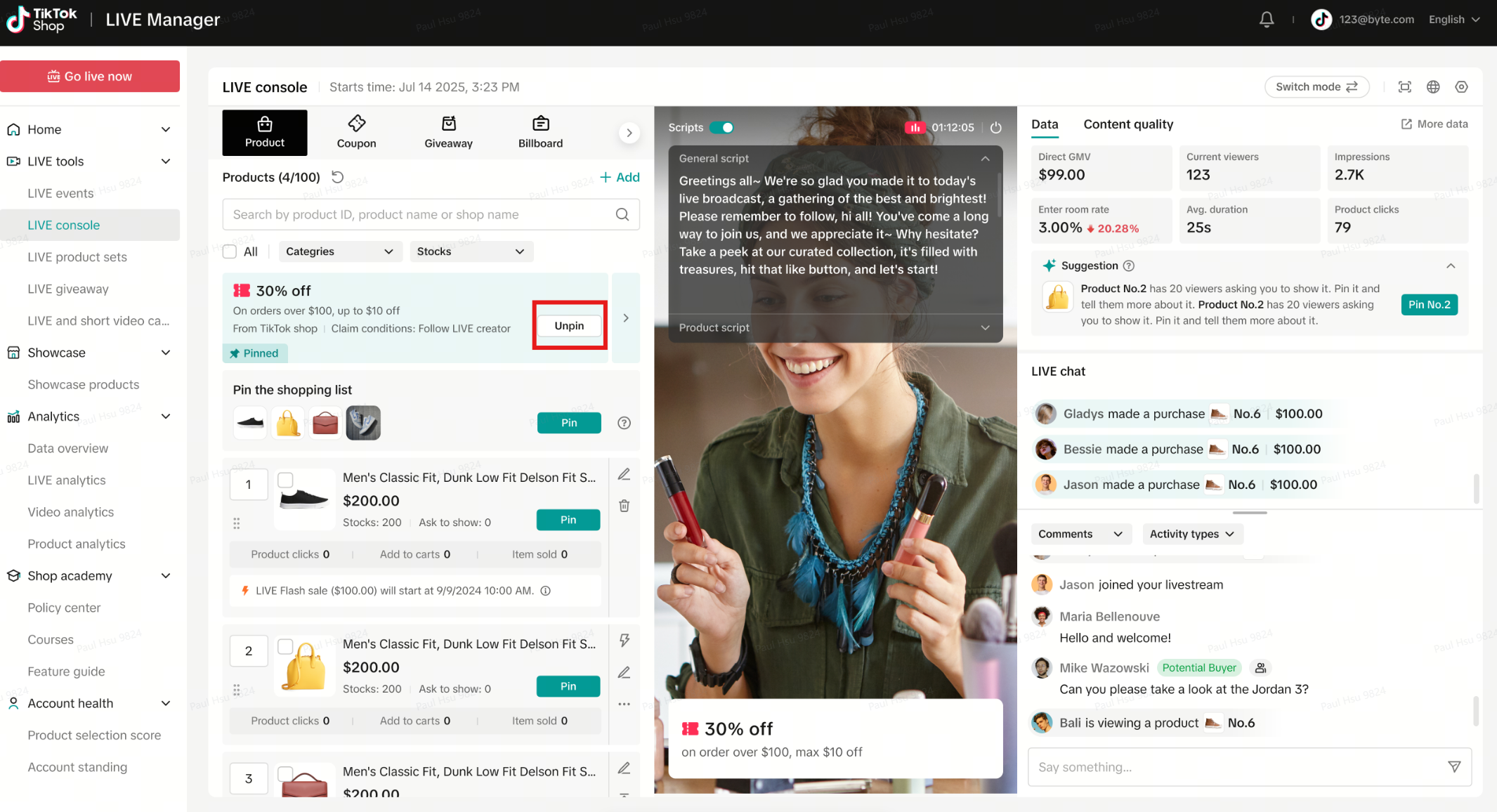The height and width of the screenshot is (812, 1497).
Task: Click the refresh icon next to Products
Action: (338, 177)
